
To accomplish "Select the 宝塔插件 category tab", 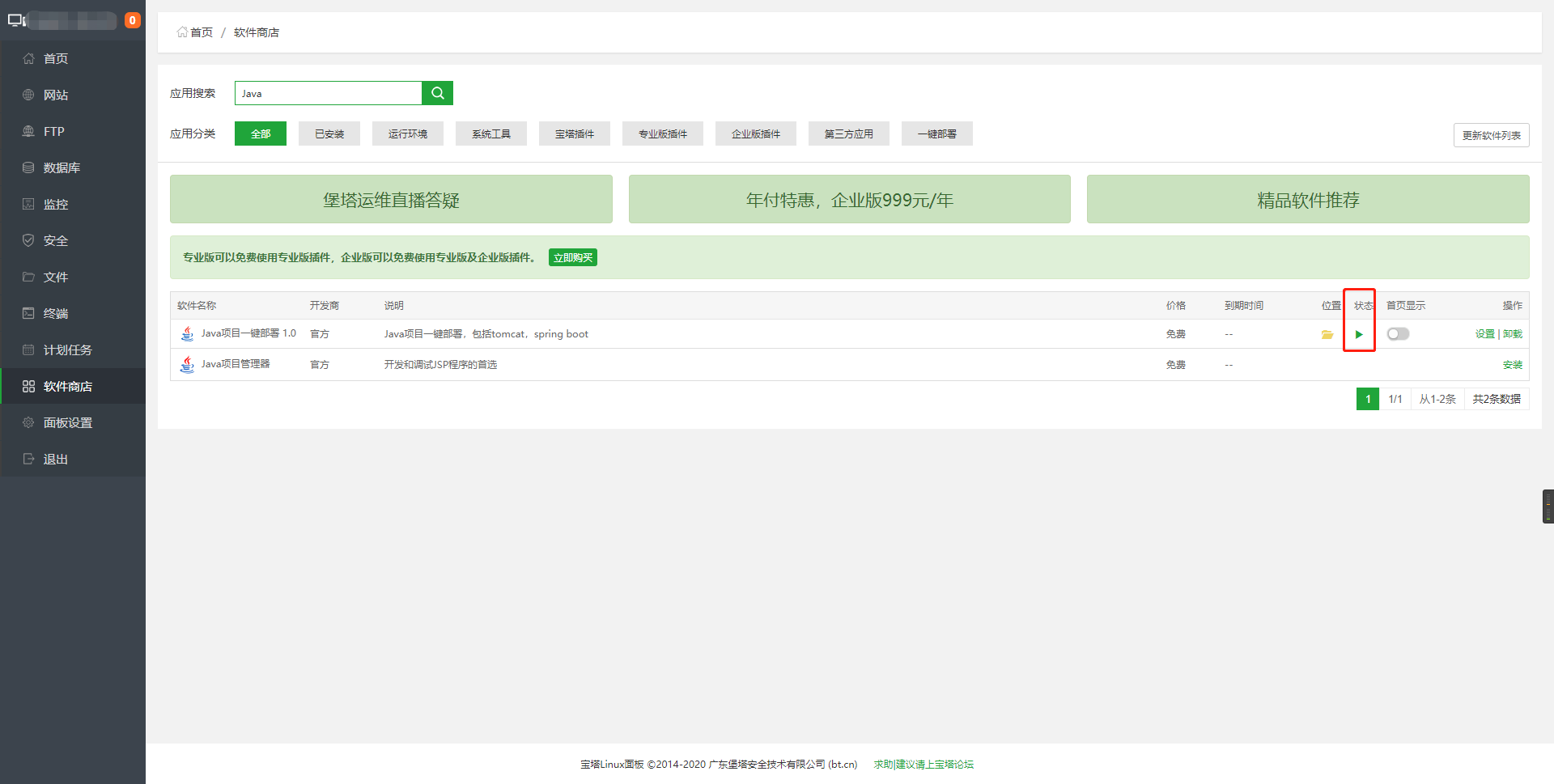I will [575, 133].
